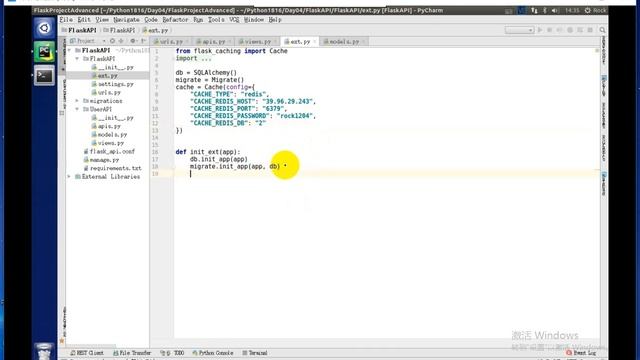The height and width of the screenshot is (360, 640).
Task: Open the Window menu
Action: click(x=253, y=20)
